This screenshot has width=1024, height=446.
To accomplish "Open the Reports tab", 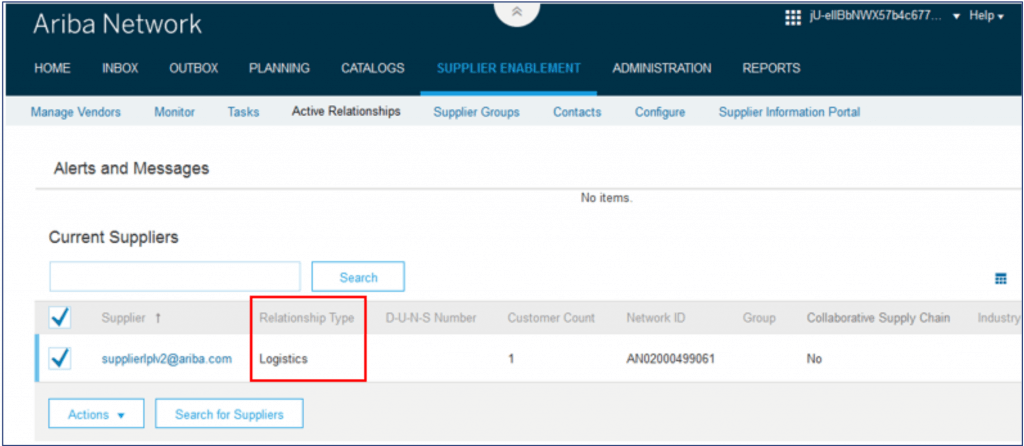I will tap(771, 68).
